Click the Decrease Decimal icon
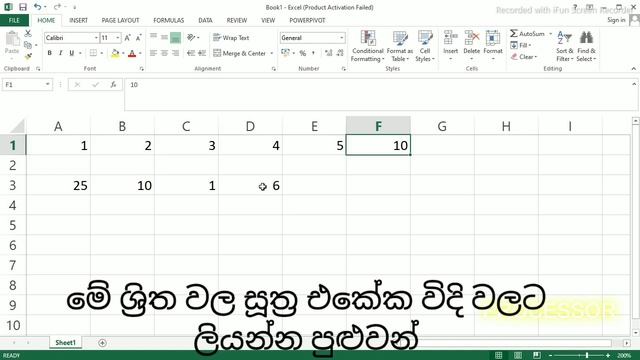Viewport: 640px width, 360px height. coord(340,53)
